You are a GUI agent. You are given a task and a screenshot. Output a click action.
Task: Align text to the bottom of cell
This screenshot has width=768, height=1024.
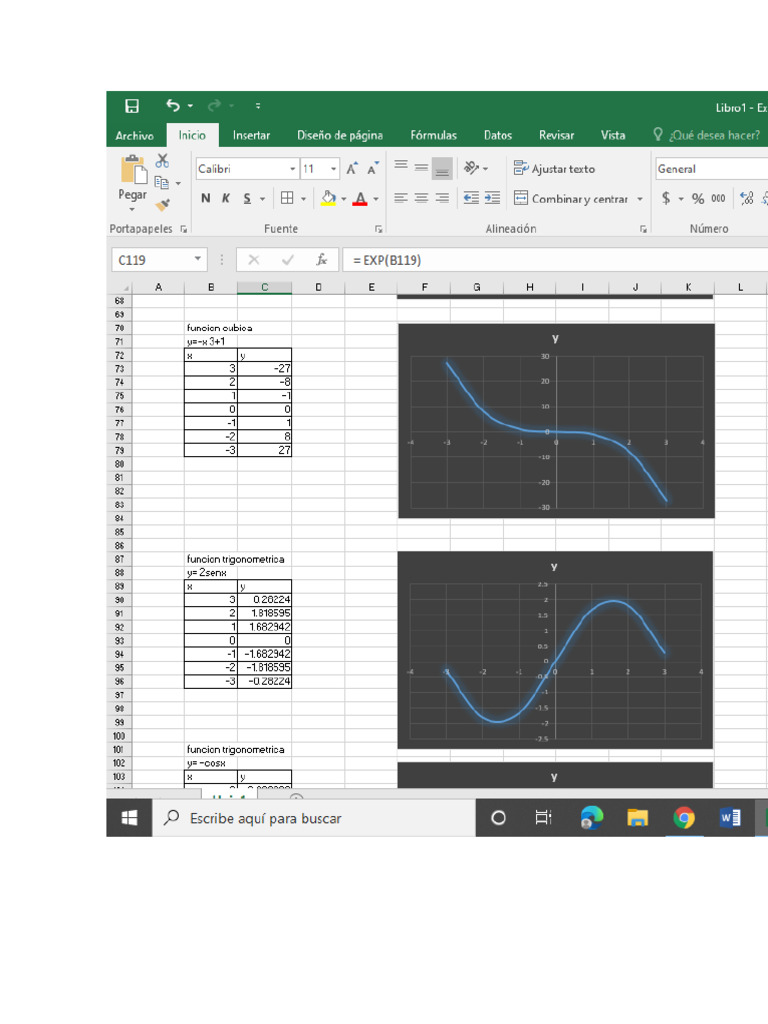click(x=442, y=168)
